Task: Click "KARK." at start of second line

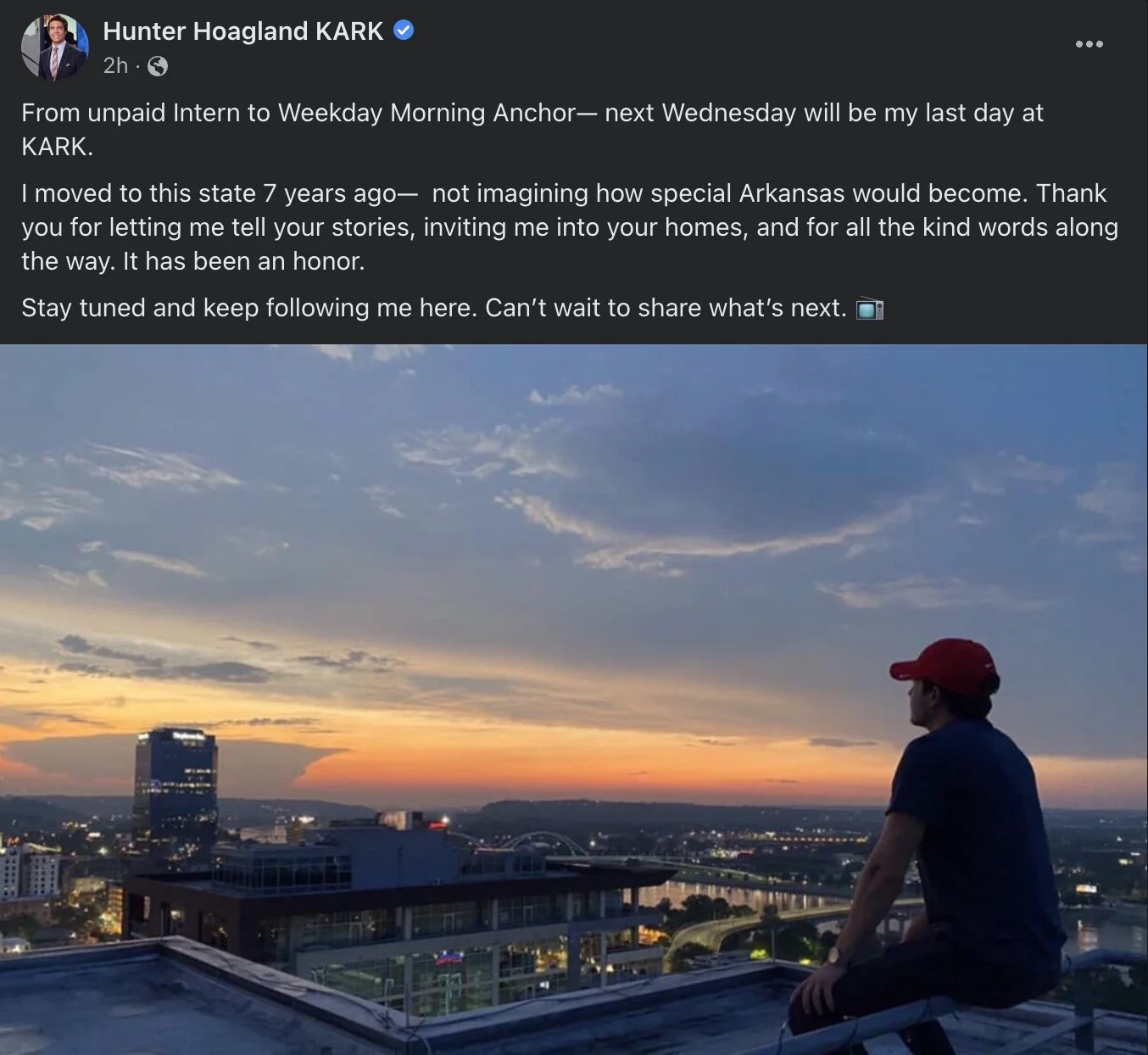Action: [57, 147]
